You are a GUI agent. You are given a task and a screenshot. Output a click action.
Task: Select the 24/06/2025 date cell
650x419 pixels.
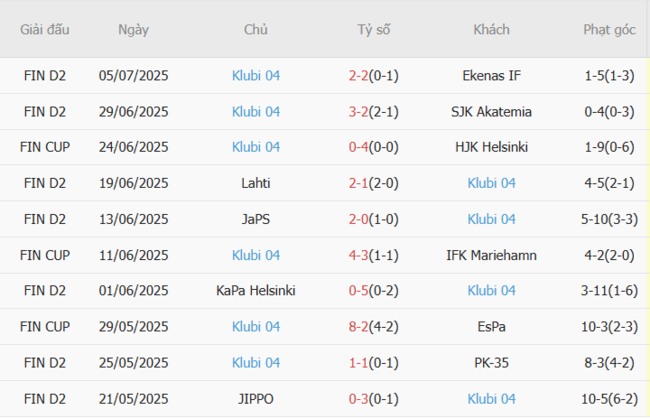(133, 147)
